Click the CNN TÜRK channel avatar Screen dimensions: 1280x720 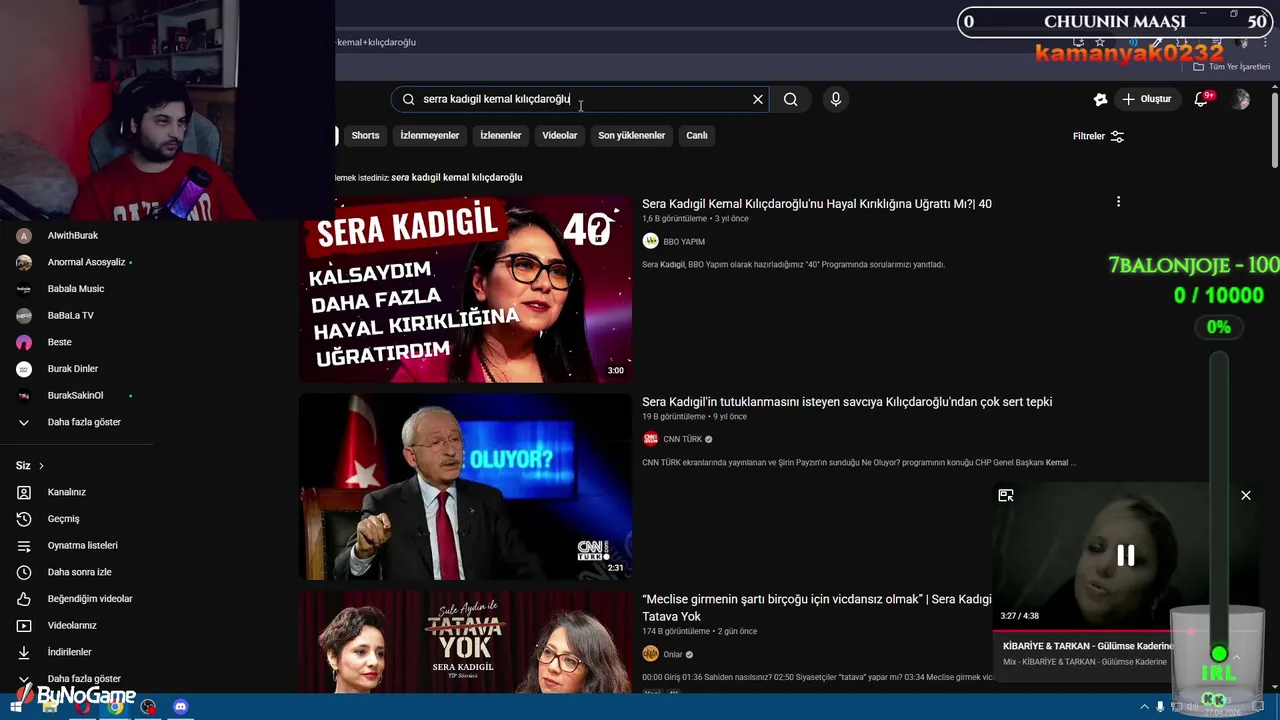[x=650, y=439]
